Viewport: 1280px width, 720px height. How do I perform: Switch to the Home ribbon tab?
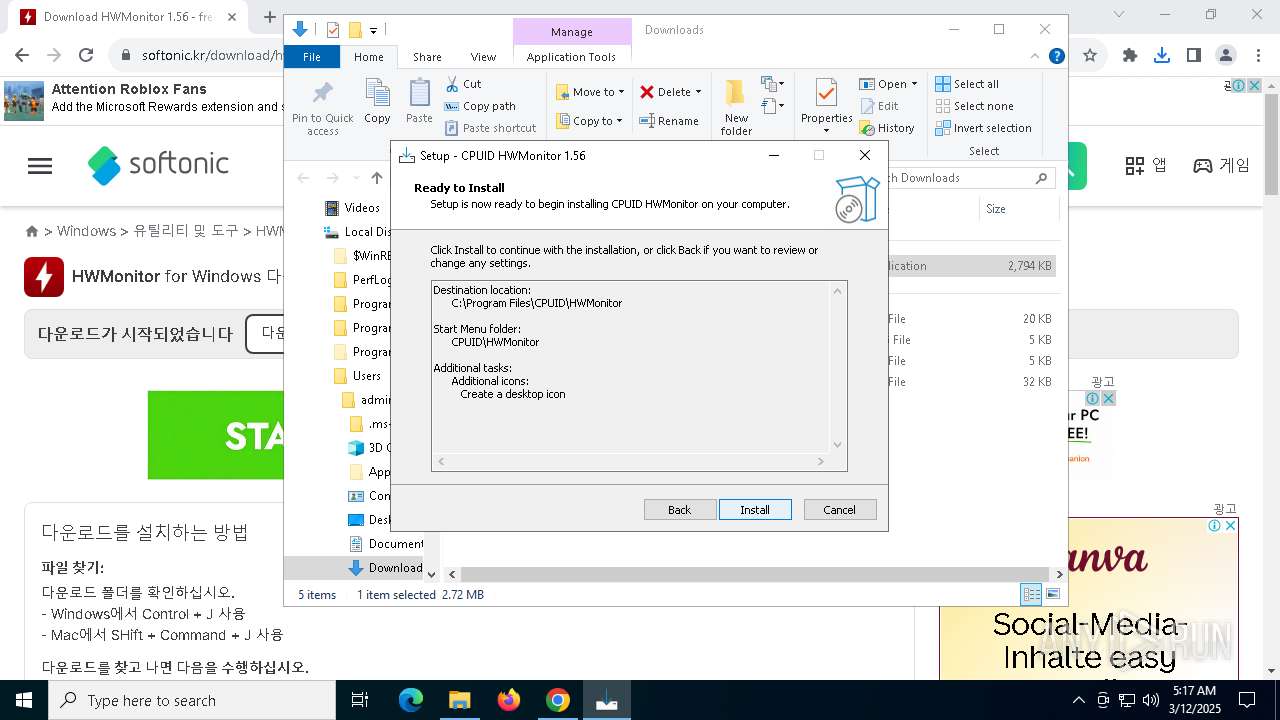click(x=368, y=57)
